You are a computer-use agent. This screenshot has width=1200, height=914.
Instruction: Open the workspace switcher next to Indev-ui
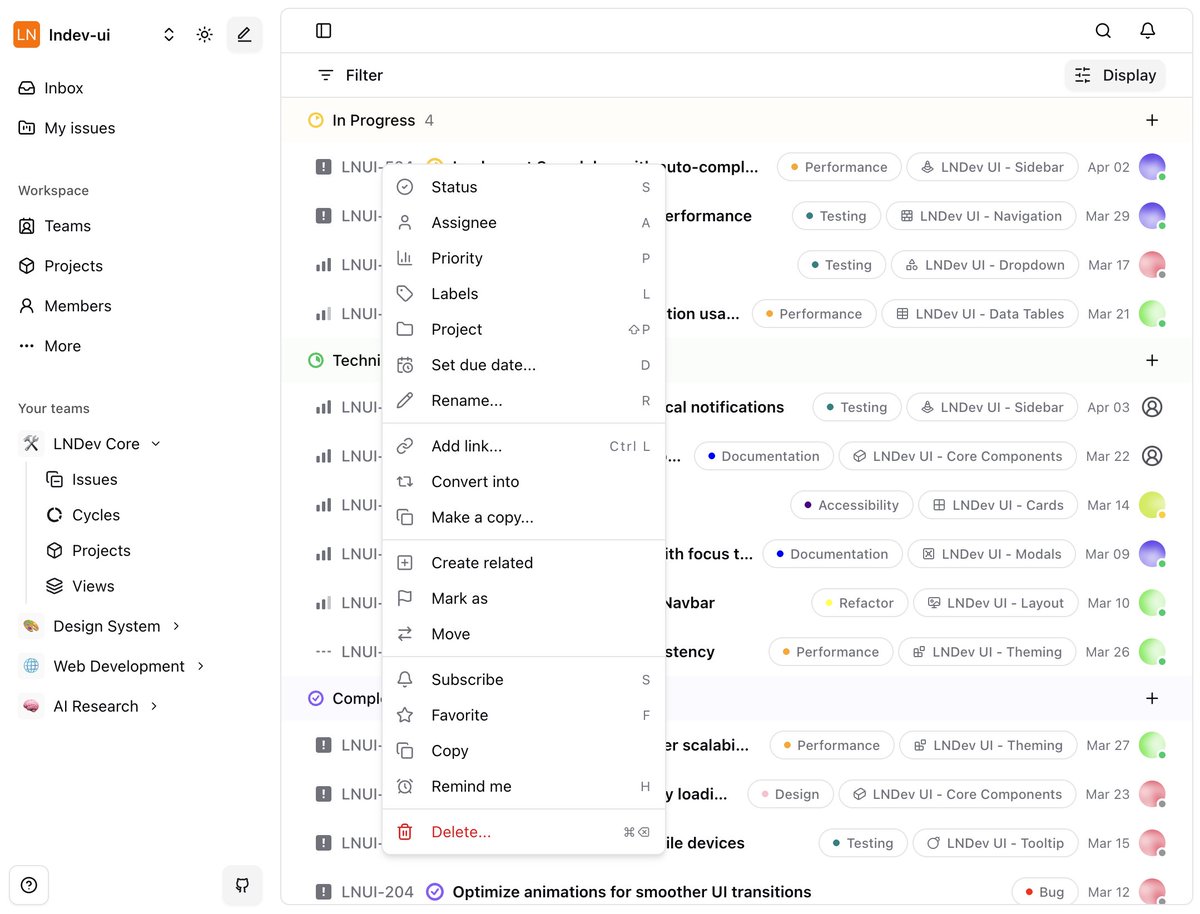coord(168,33)
